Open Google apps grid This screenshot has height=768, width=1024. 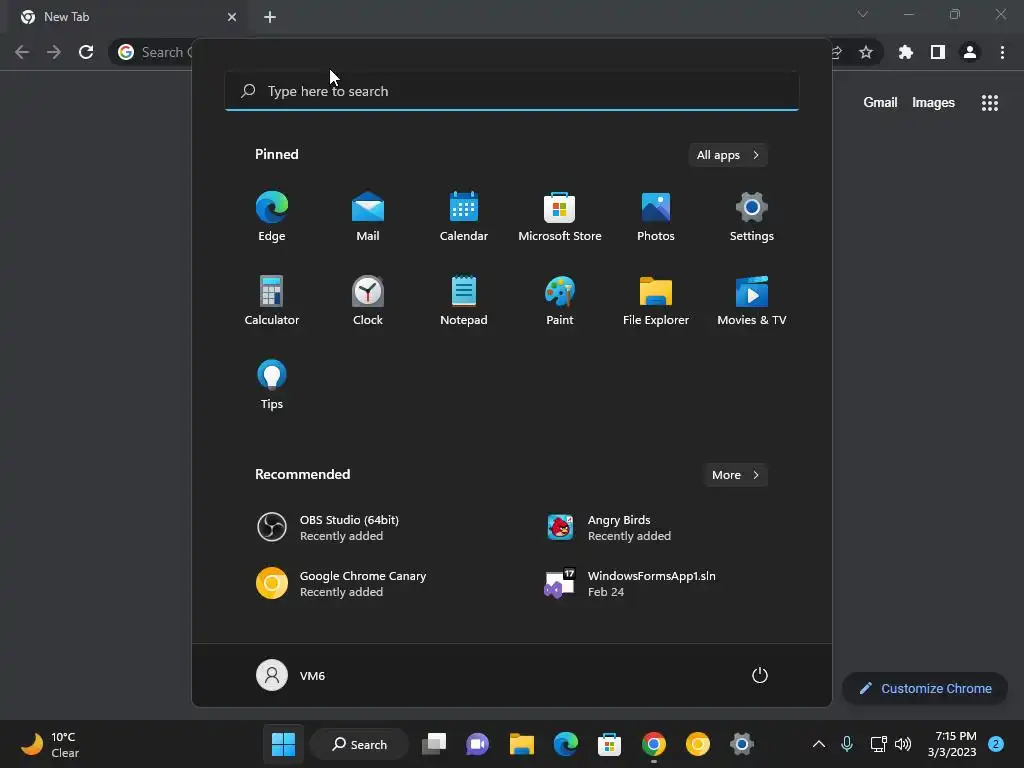(x=990, y=103)
